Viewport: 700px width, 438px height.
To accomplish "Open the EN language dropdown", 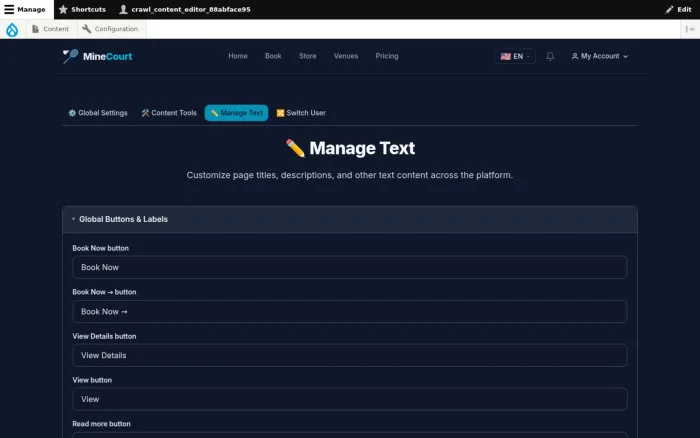I will 515,56.
